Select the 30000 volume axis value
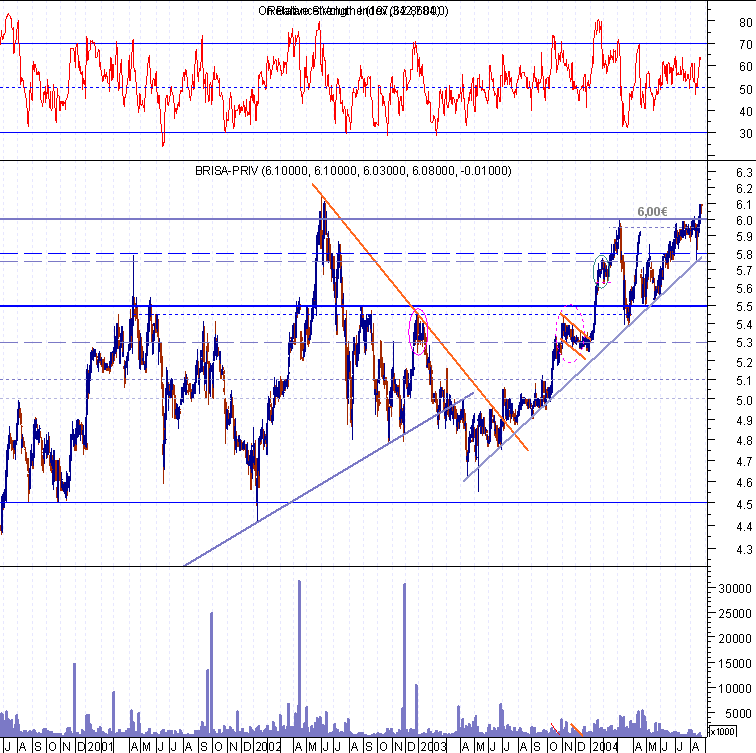 point(735,588)
